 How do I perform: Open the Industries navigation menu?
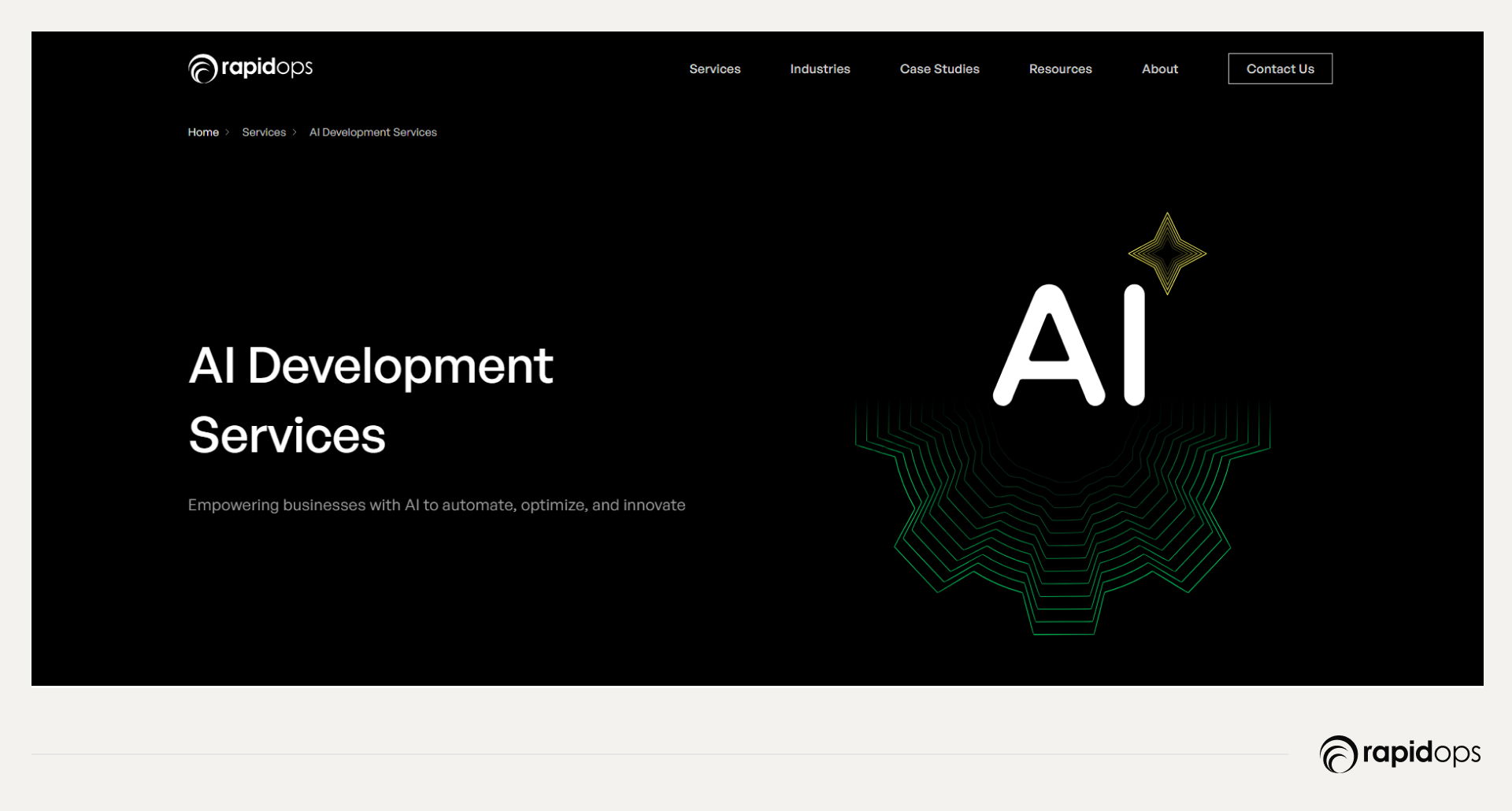tap(820, 69)
